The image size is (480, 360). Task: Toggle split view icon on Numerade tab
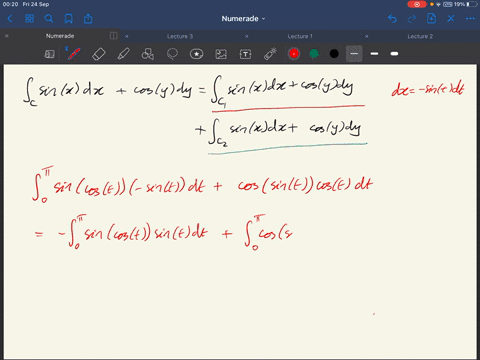pos(113,36)
